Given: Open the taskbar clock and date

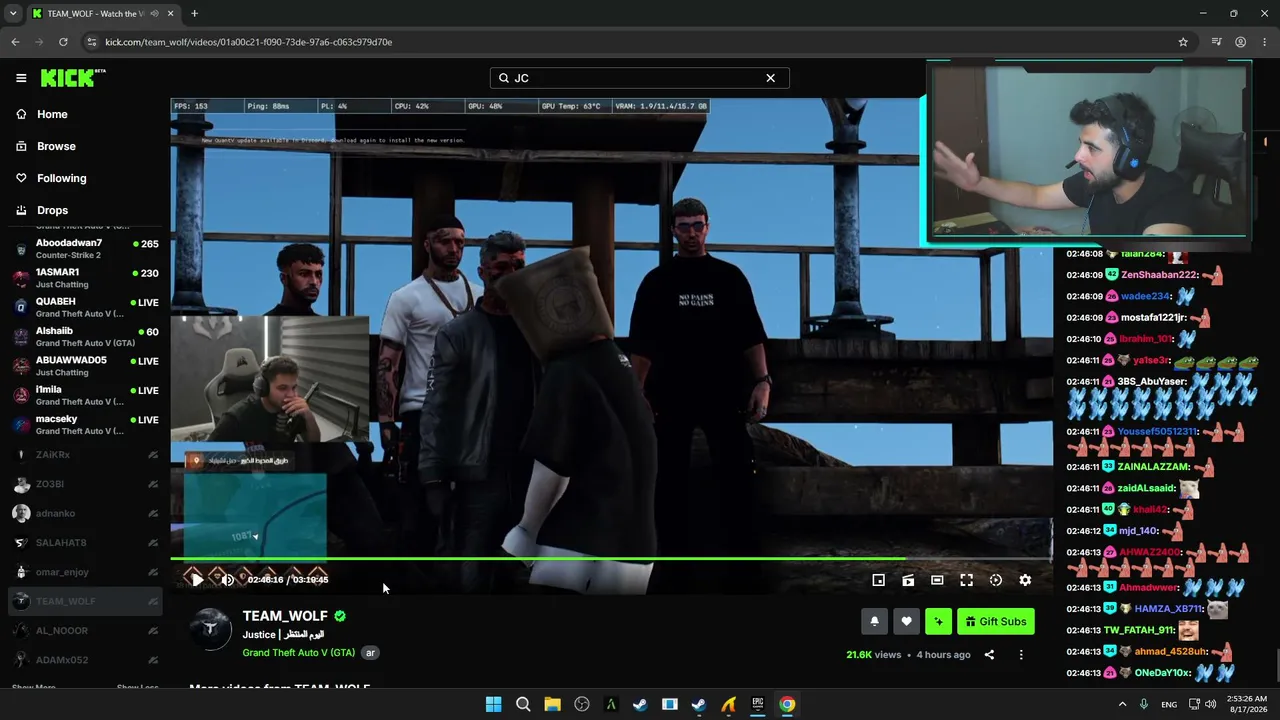Looking at the screenshot, I should [1245, 704].
